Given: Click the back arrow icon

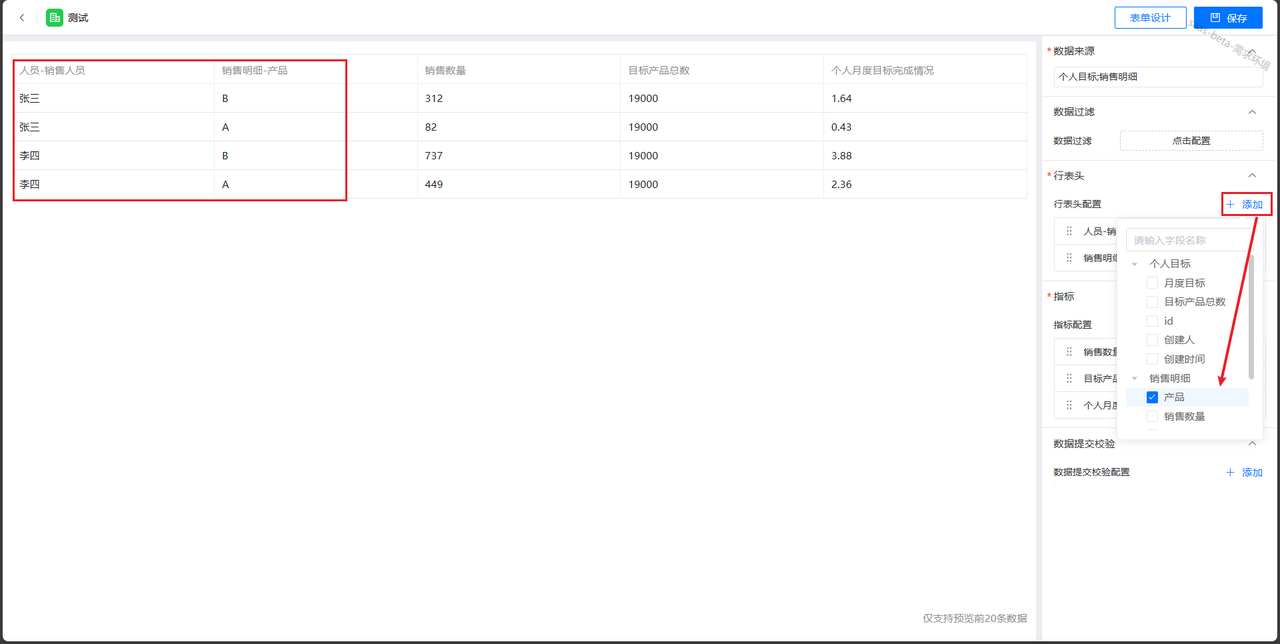Looking at the screenshot, I should (22, 18).
